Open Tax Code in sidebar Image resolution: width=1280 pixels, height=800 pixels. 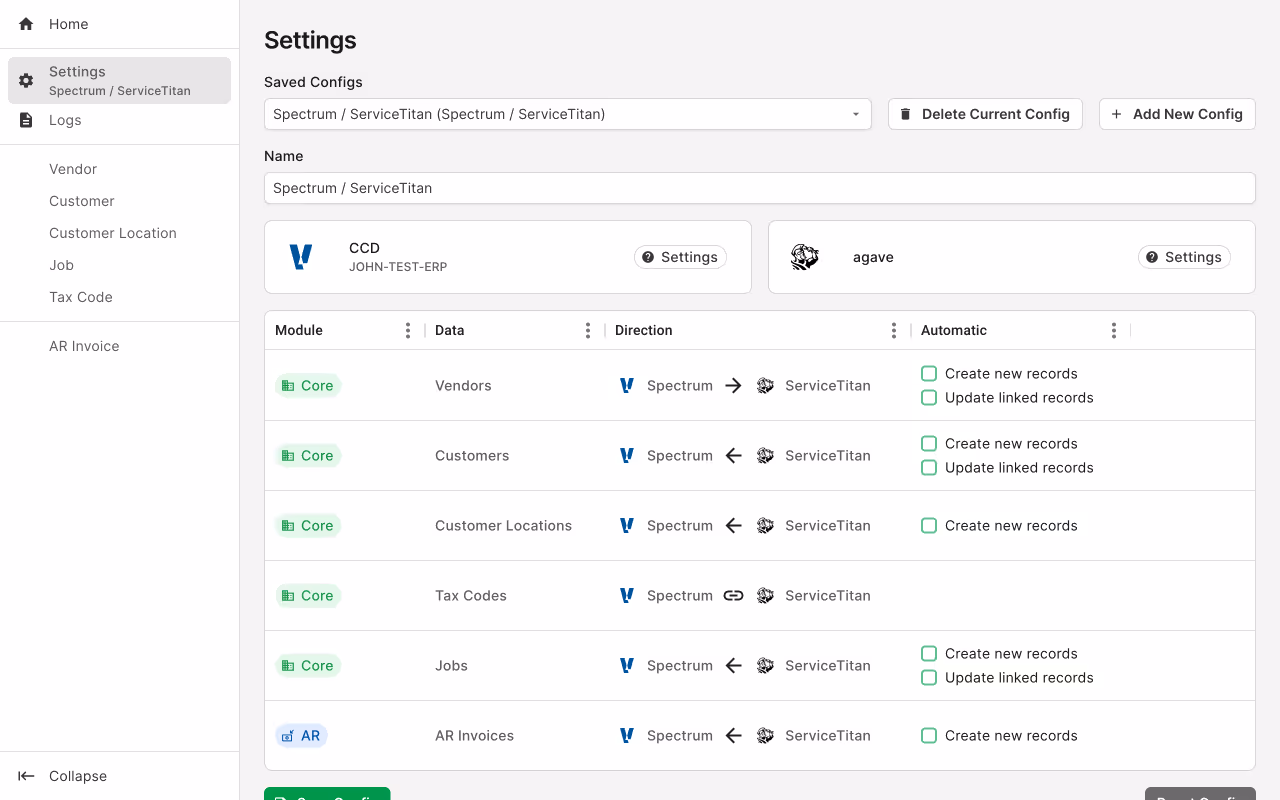(120, 297)
